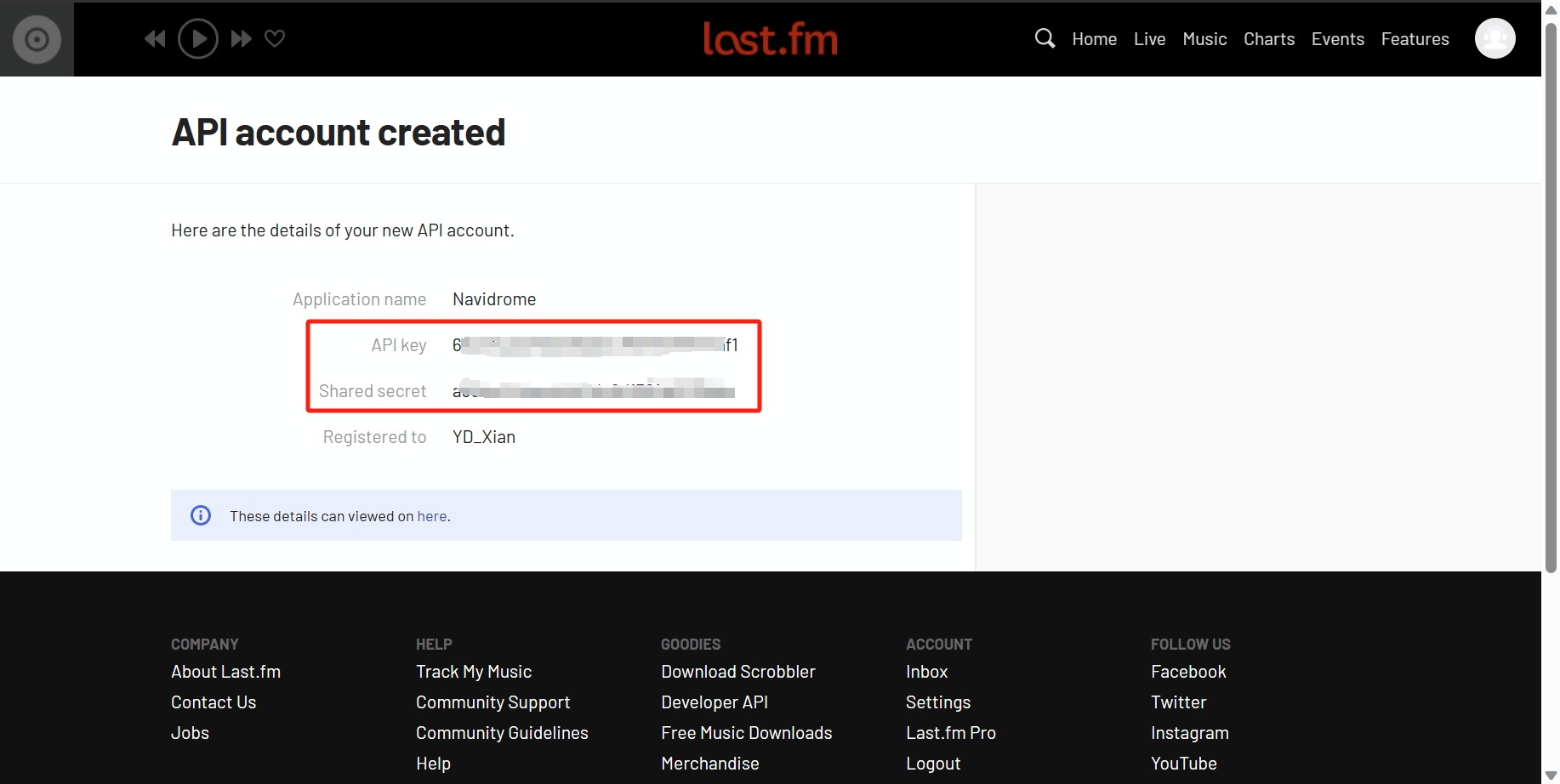Open Community Guidelines footer link
Viewport: 1560px width, 784px height.
(502, 733)
